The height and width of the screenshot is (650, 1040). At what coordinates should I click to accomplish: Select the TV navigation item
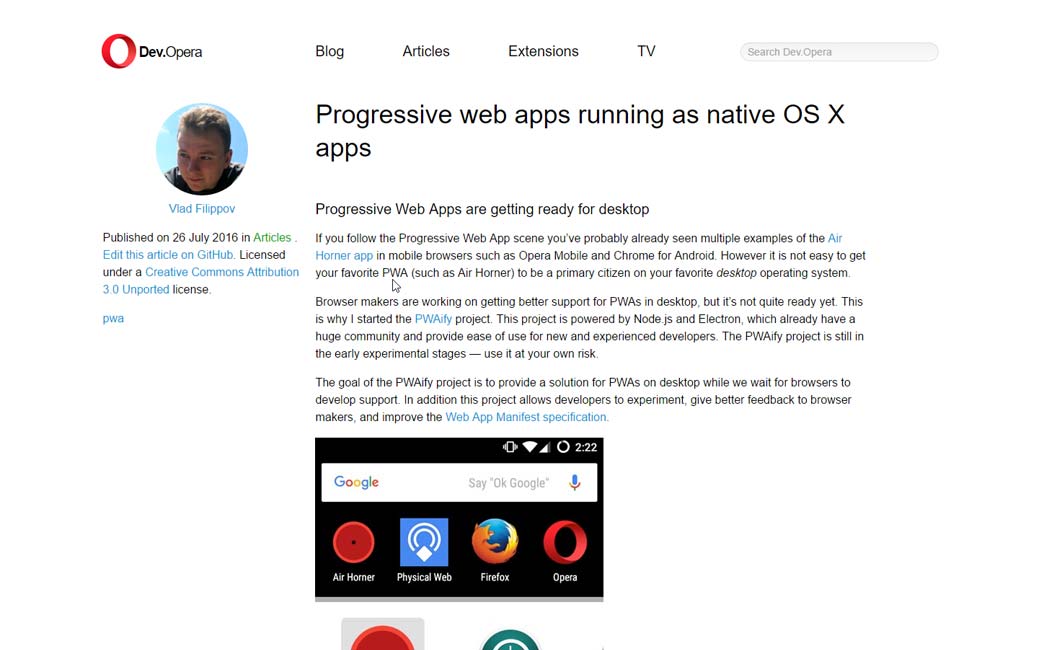(x=646, y=51)
